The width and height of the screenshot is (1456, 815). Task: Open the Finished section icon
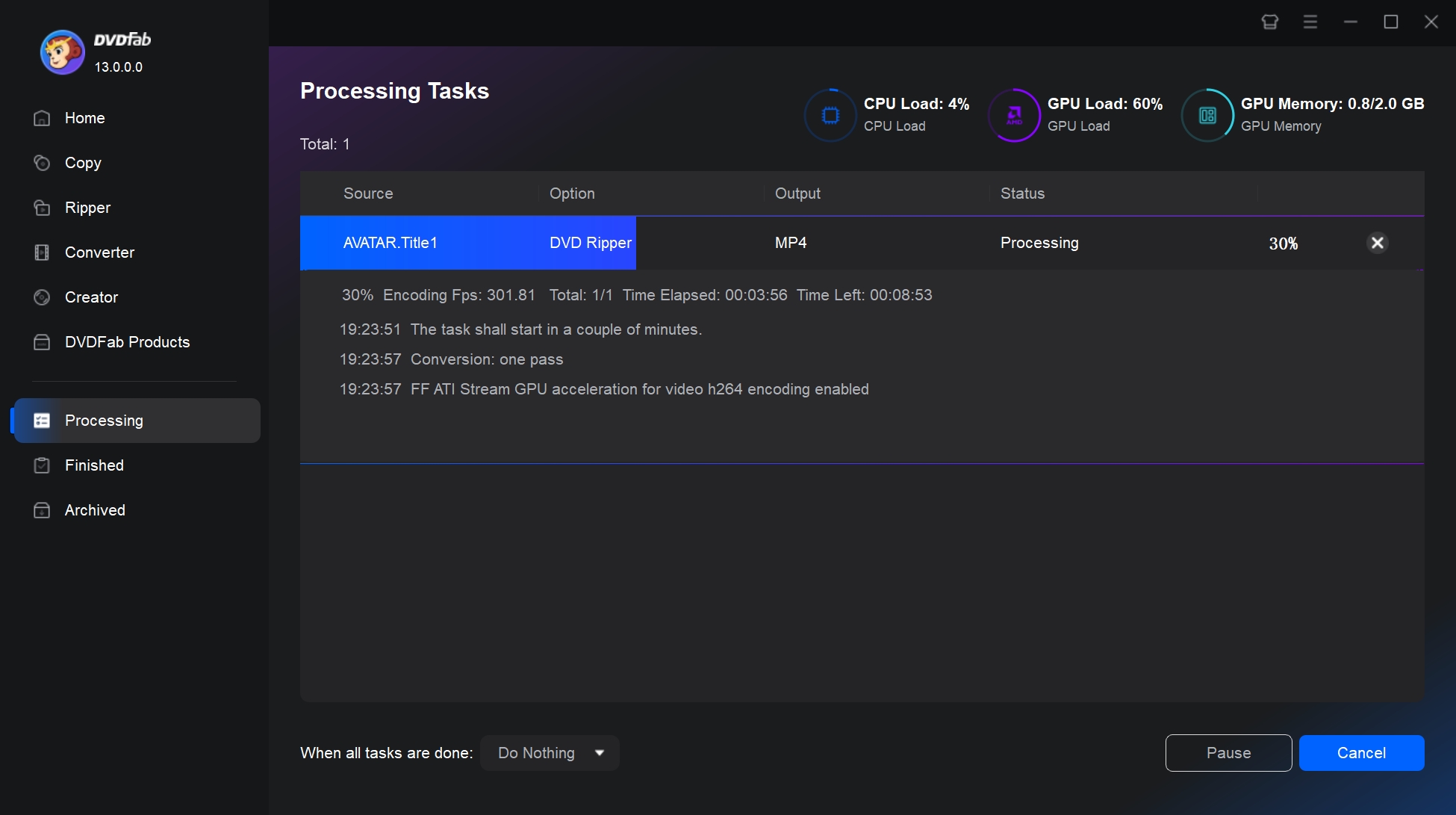[40, 465]
